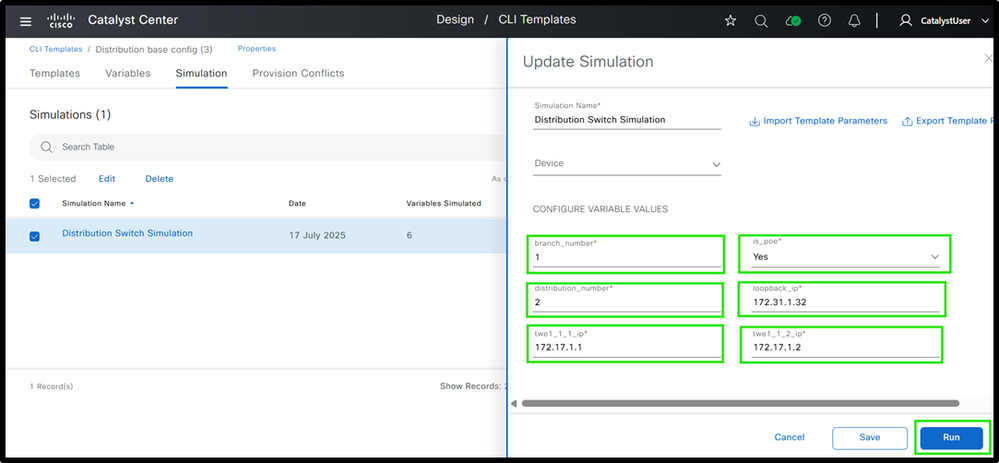Click the Distribution base config (3) breadcrumb
Viewport: 999px width, 463px height.
[154, 50]
